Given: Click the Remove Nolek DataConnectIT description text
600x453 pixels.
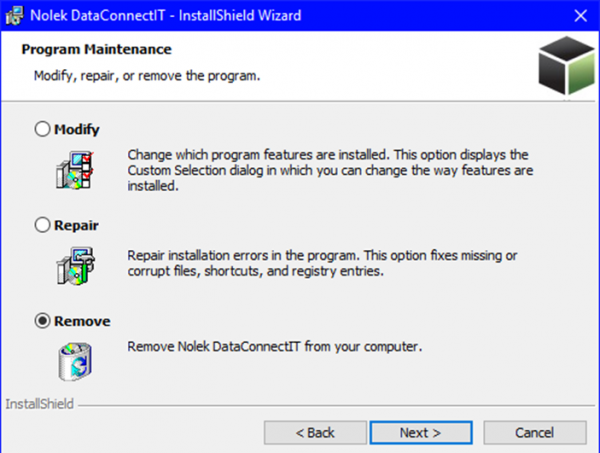Looking at the screenshot, I should [x=275, y=347].
